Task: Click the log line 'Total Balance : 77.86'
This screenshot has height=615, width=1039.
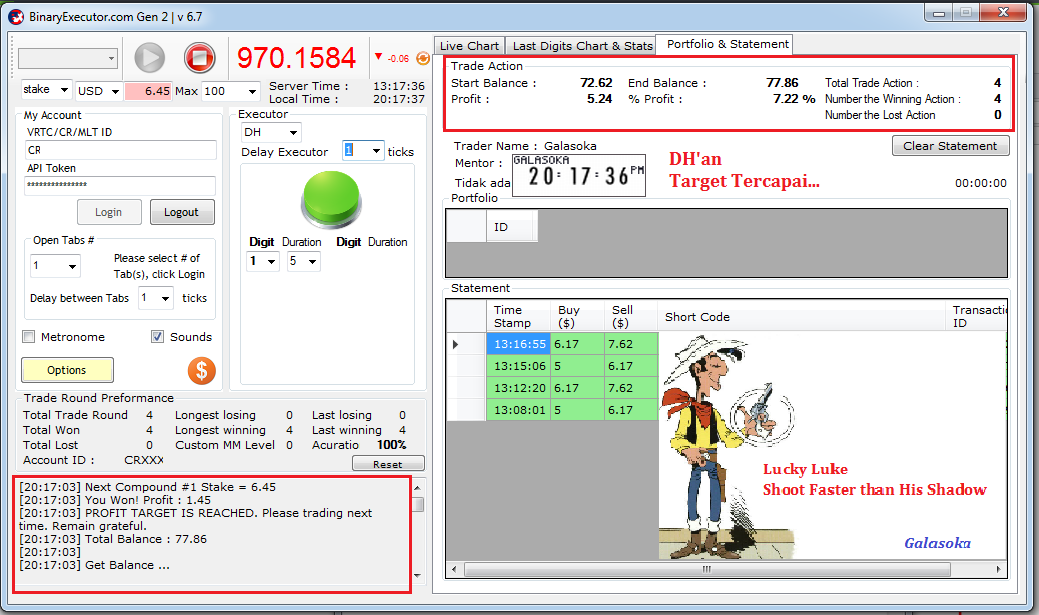Action: (113, 539)
